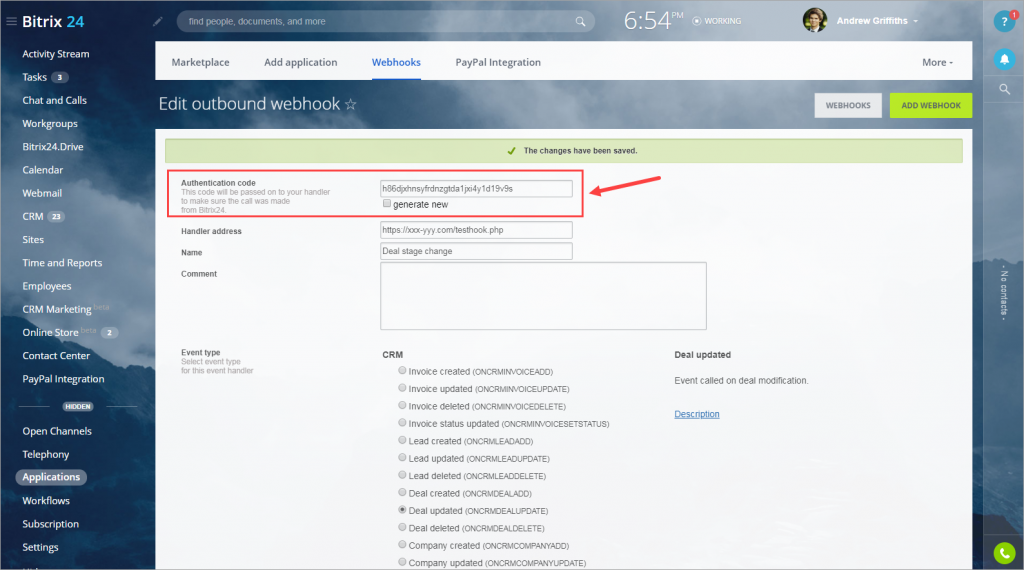1024x570 pixels.
Task: Select Lead updated event radio
Action: (x=402, y=458)
